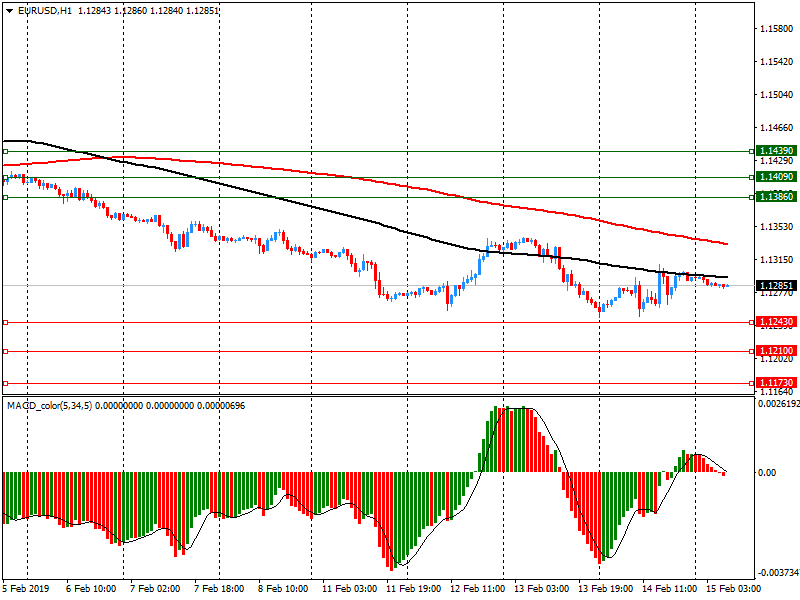800x600 pixels.
Task: Select the red 1.12430 price level tag
Action: point(775,322)
